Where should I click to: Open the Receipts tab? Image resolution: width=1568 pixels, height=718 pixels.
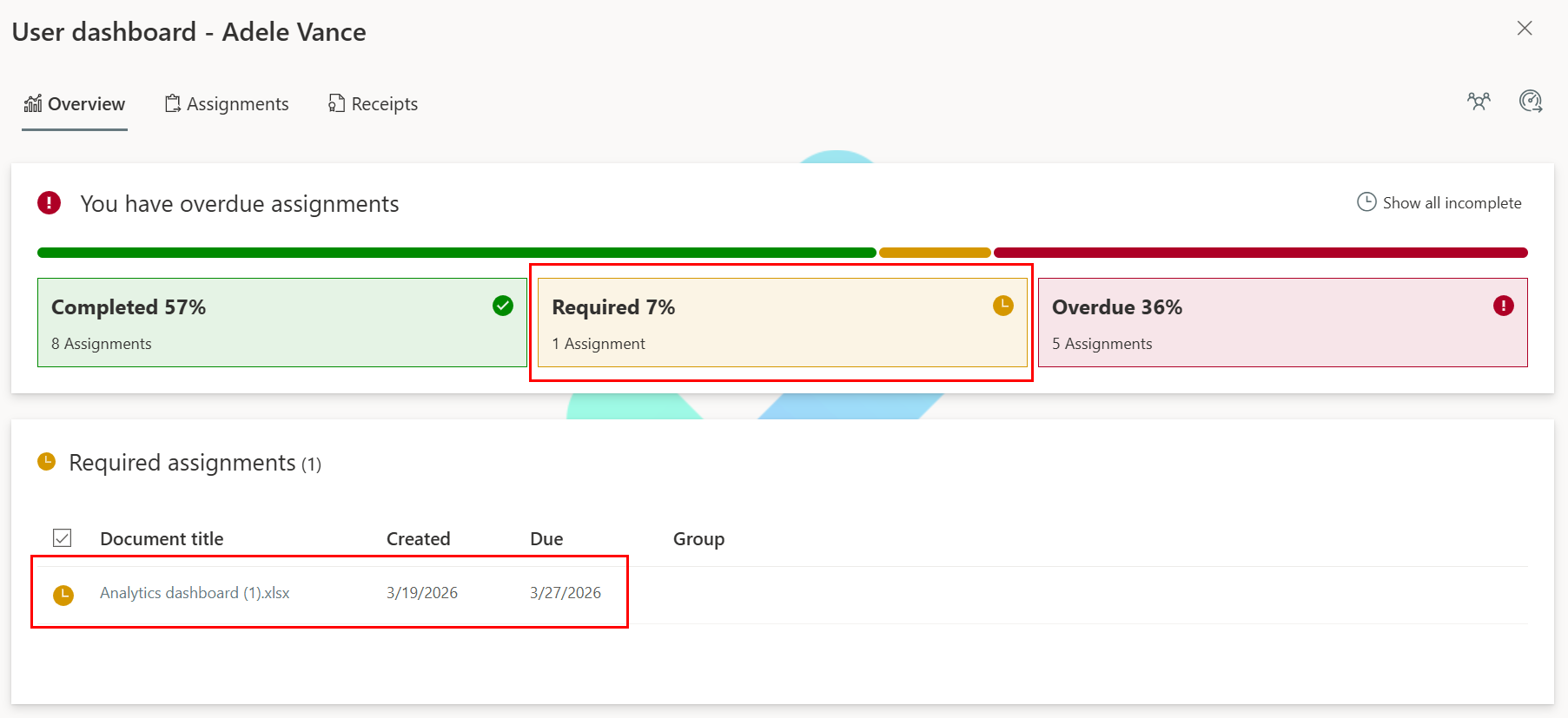(x=372, y=103)
